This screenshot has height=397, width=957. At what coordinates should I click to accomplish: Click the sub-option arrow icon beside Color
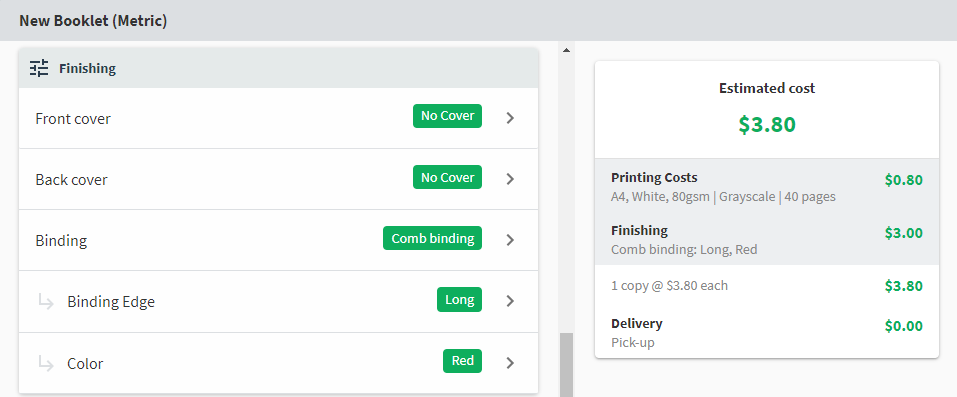[46, 363]
